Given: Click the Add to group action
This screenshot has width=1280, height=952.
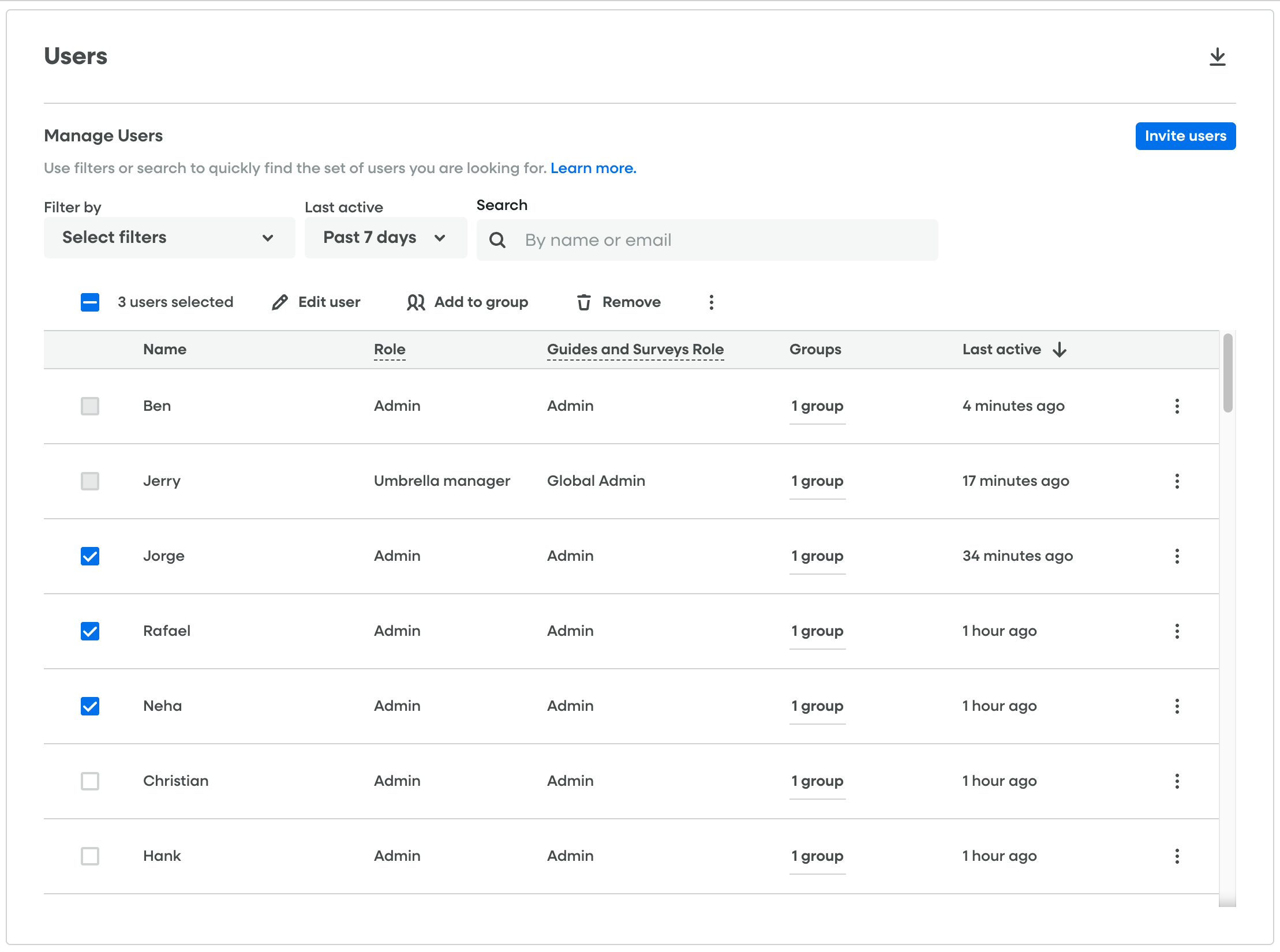Looking at the screenshot, I should (x=467, y=302).
